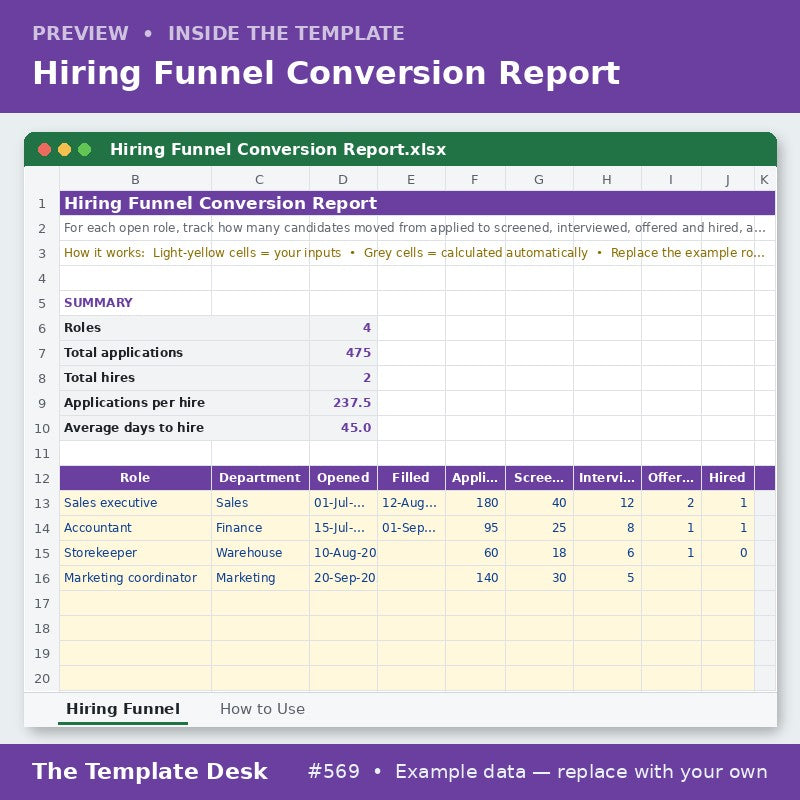Click the Accountant cell

135,528
